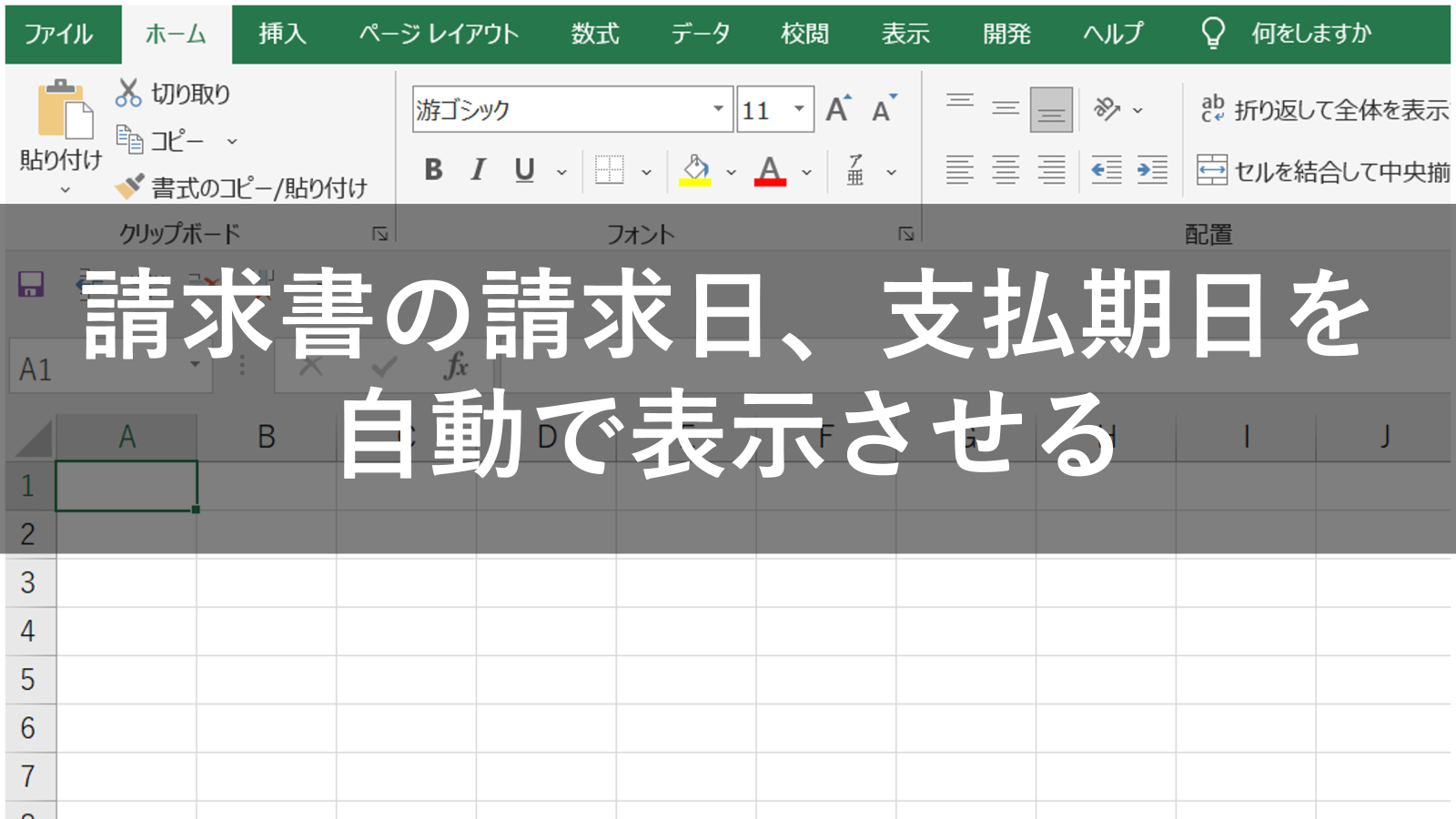Click the merge and center cells icon
Screen dimensions: 1456x819
(1212, 169)
